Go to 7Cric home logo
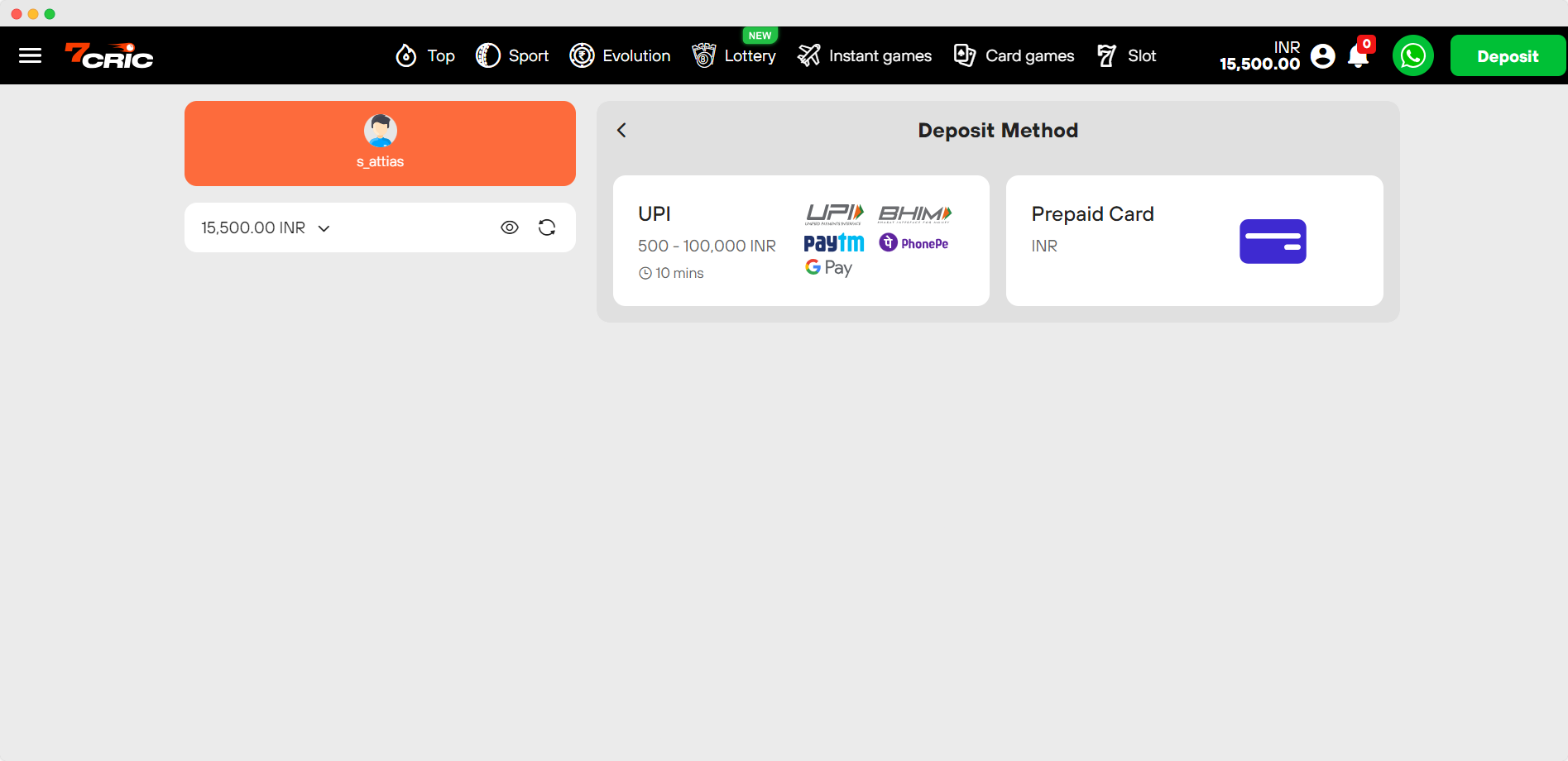Image resolution: width=1568 pixels, height=761 pixels. click(x=109, y=55)
